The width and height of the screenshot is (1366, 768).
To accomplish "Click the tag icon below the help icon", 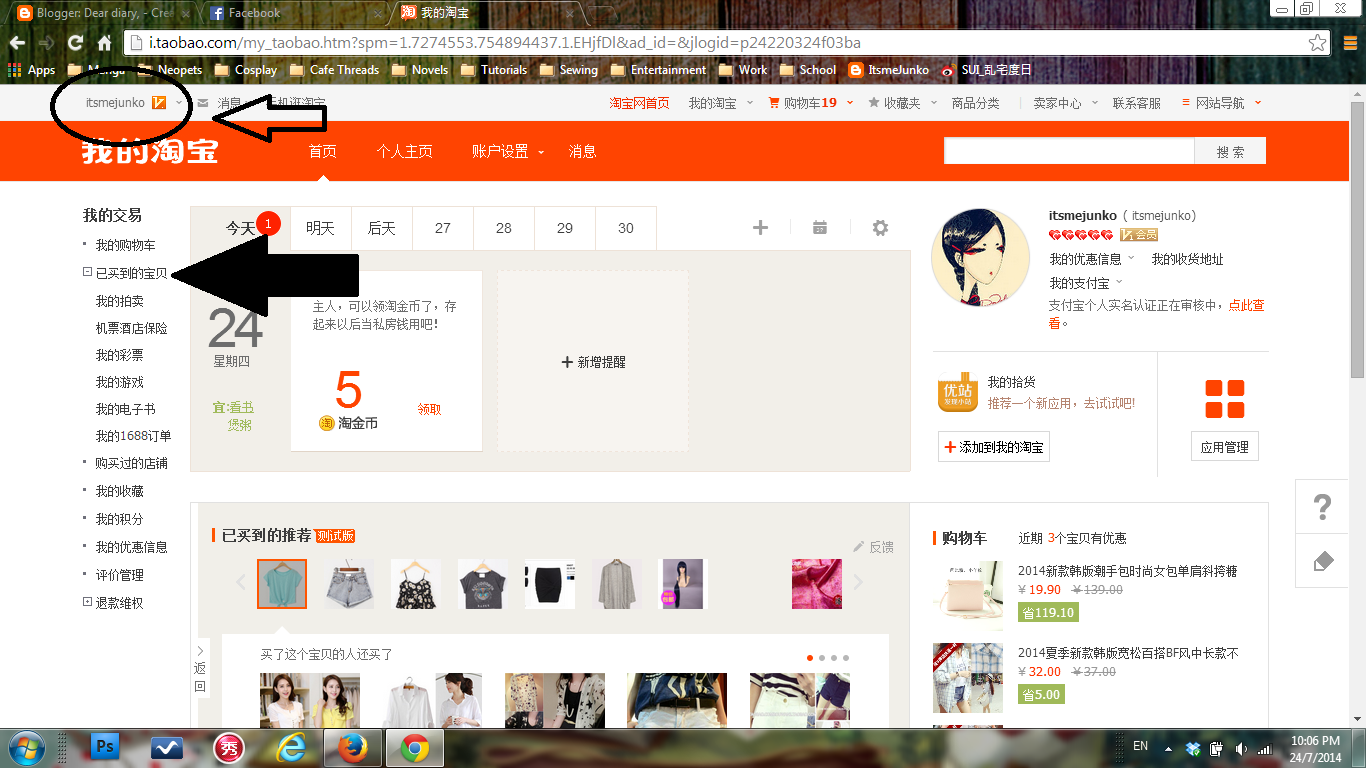I will point(1322,561).
